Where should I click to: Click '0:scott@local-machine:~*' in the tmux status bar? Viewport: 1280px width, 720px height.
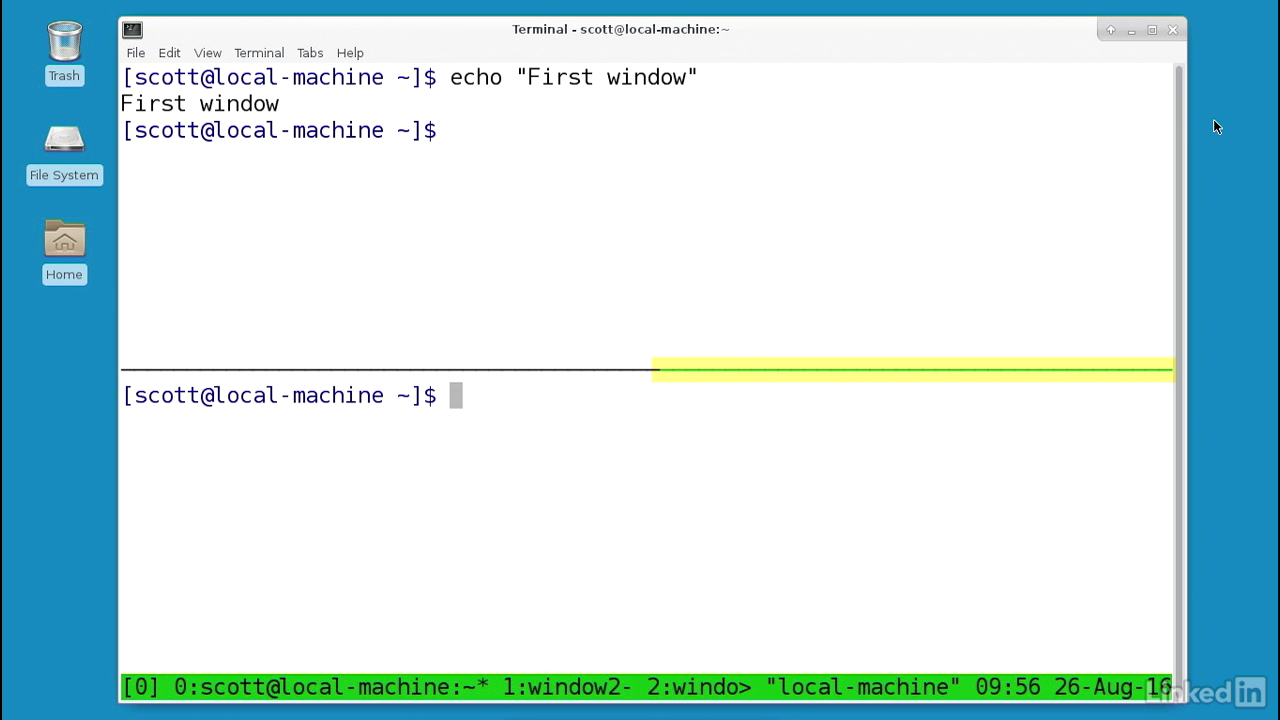(331, 687)
